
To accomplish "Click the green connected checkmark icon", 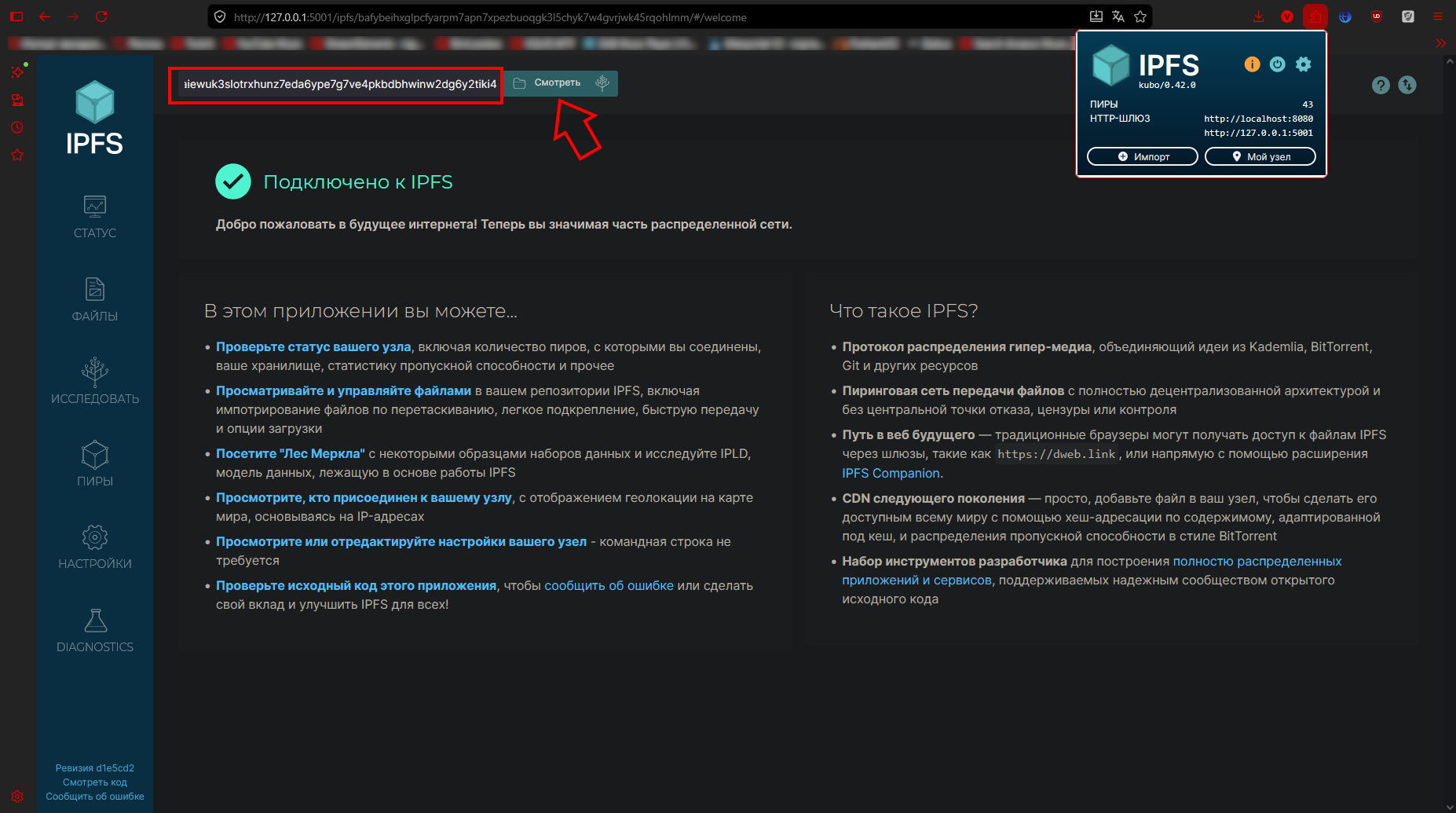I will [x=233, y=181].
